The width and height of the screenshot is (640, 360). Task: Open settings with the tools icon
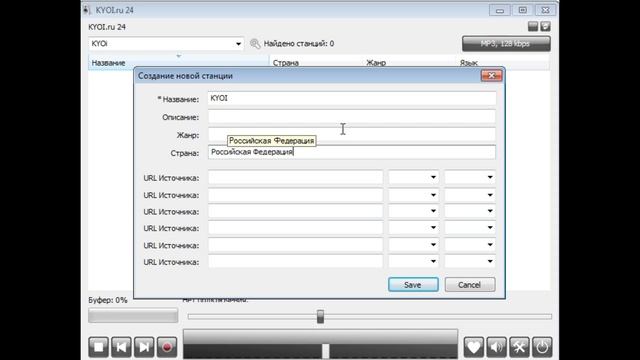pyautogui.click(x=519, y=347)
